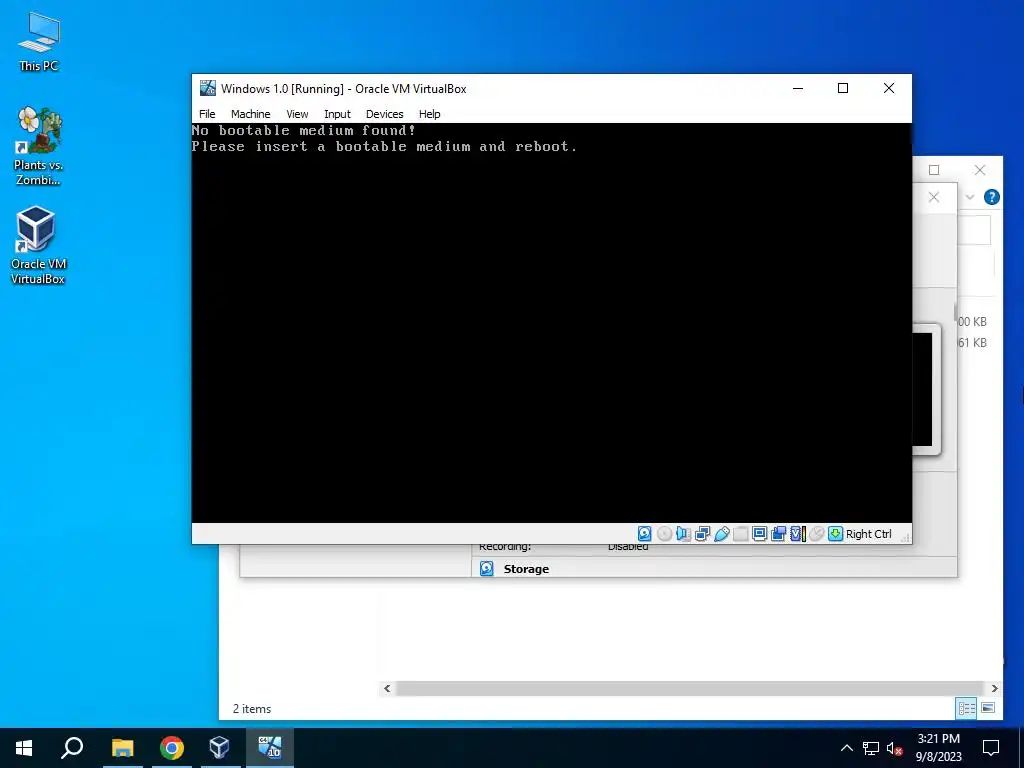
Task: Open taskbar Search
Action: [x=72, y=748]
